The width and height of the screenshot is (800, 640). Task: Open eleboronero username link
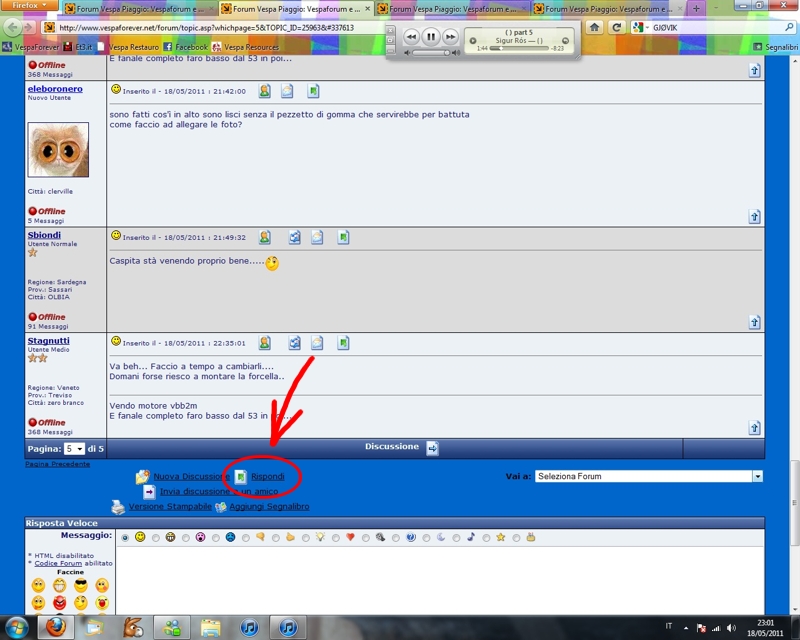coord(55,89)
